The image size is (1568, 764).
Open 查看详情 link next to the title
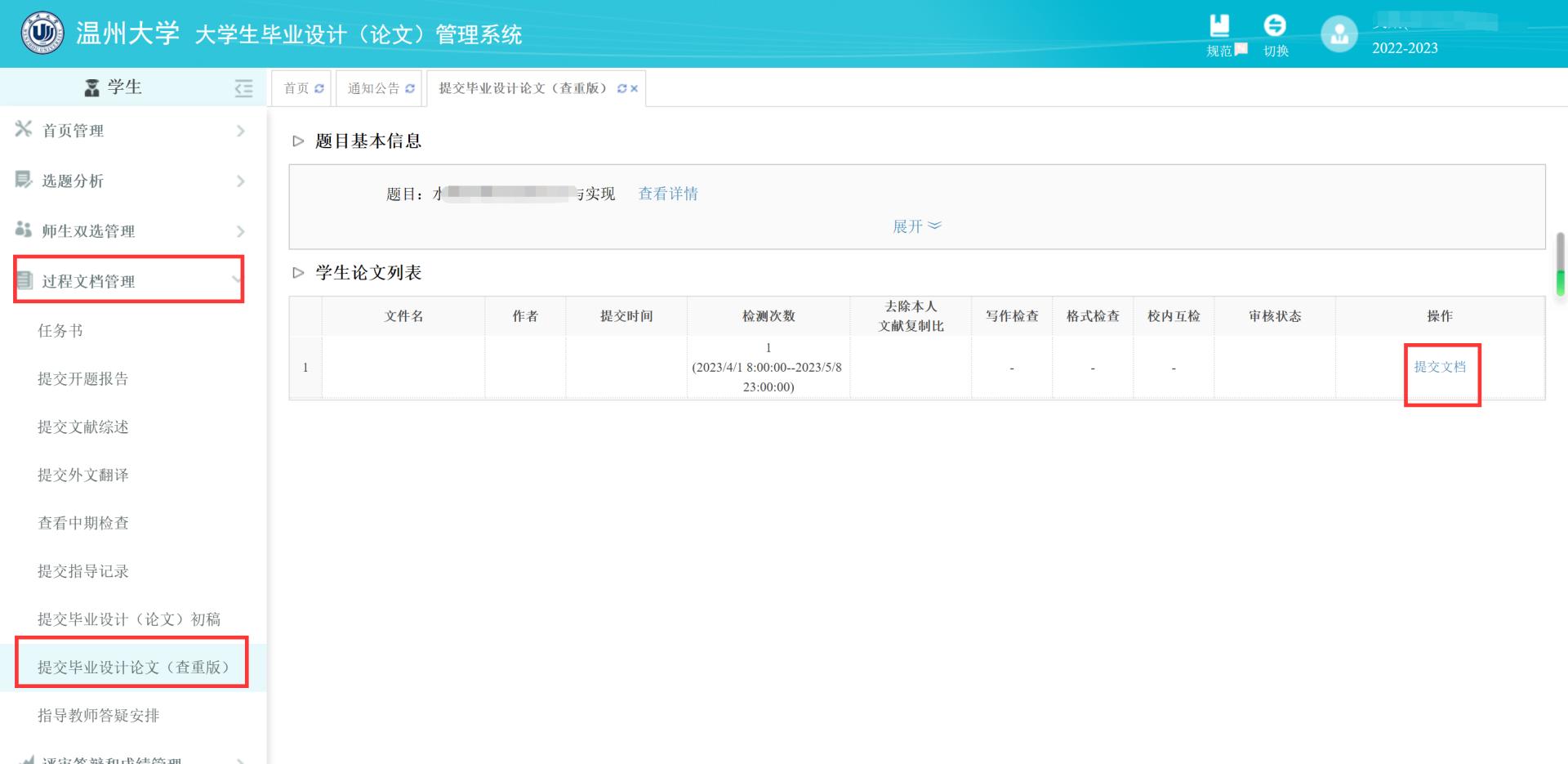coord(668,194)
